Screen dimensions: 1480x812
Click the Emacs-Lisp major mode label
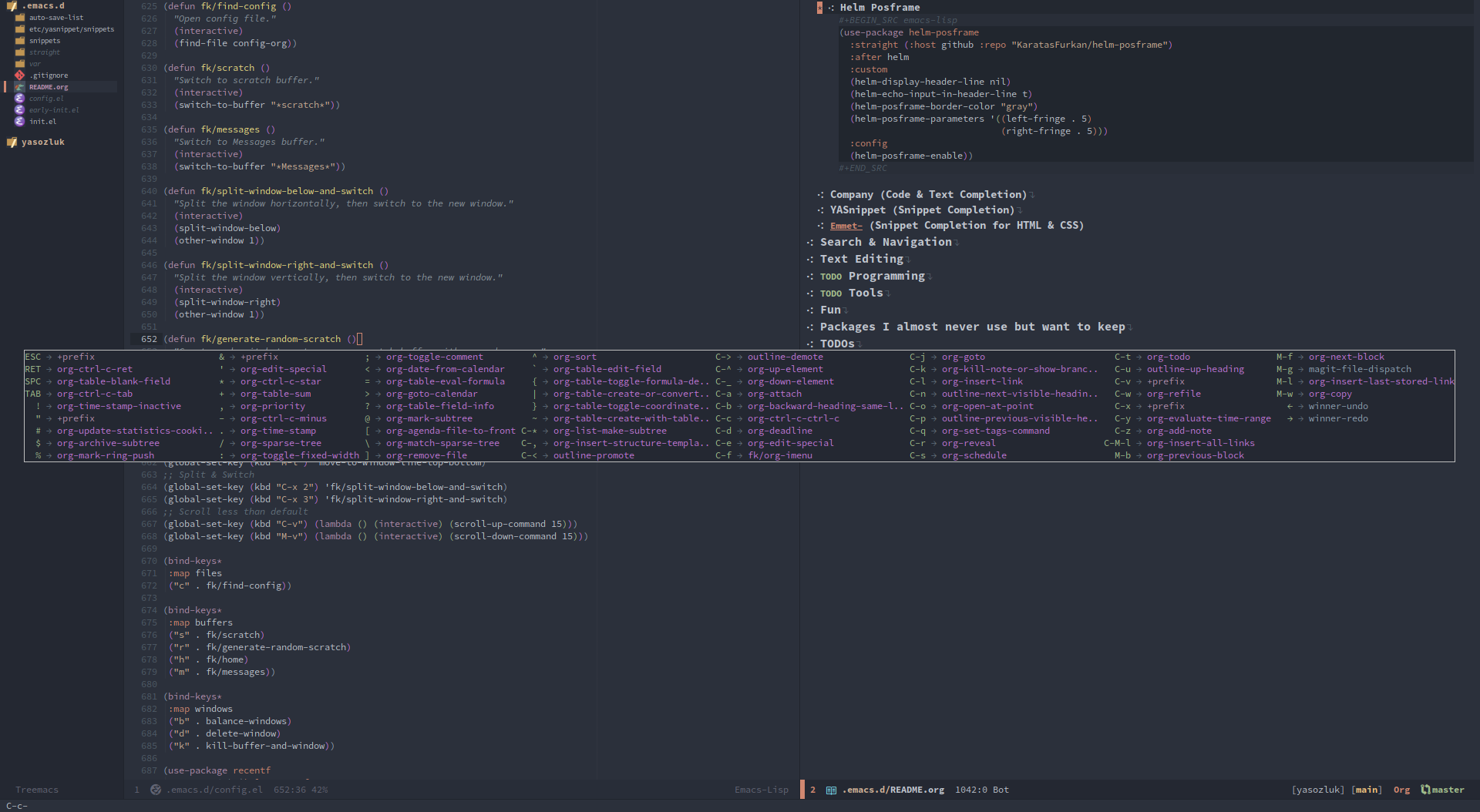pyautogui.click(x=762, y=790)
